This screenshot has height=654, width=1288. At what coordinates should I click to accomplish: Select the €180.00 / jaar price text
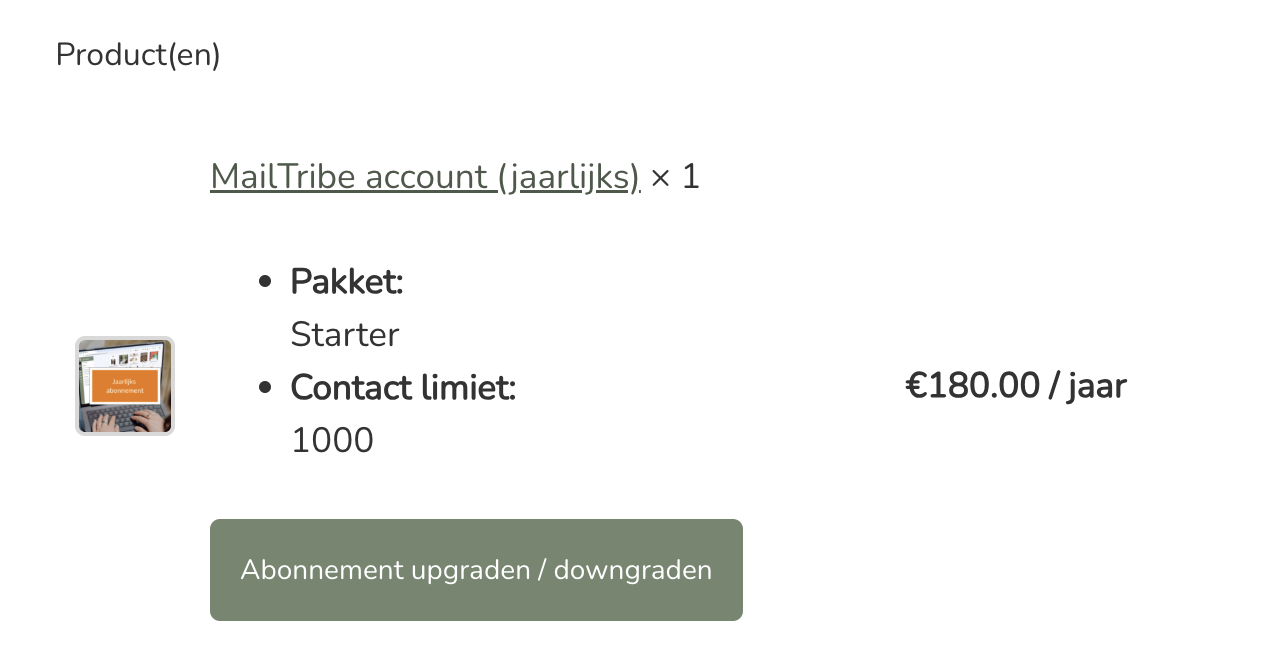point(1015,385)
